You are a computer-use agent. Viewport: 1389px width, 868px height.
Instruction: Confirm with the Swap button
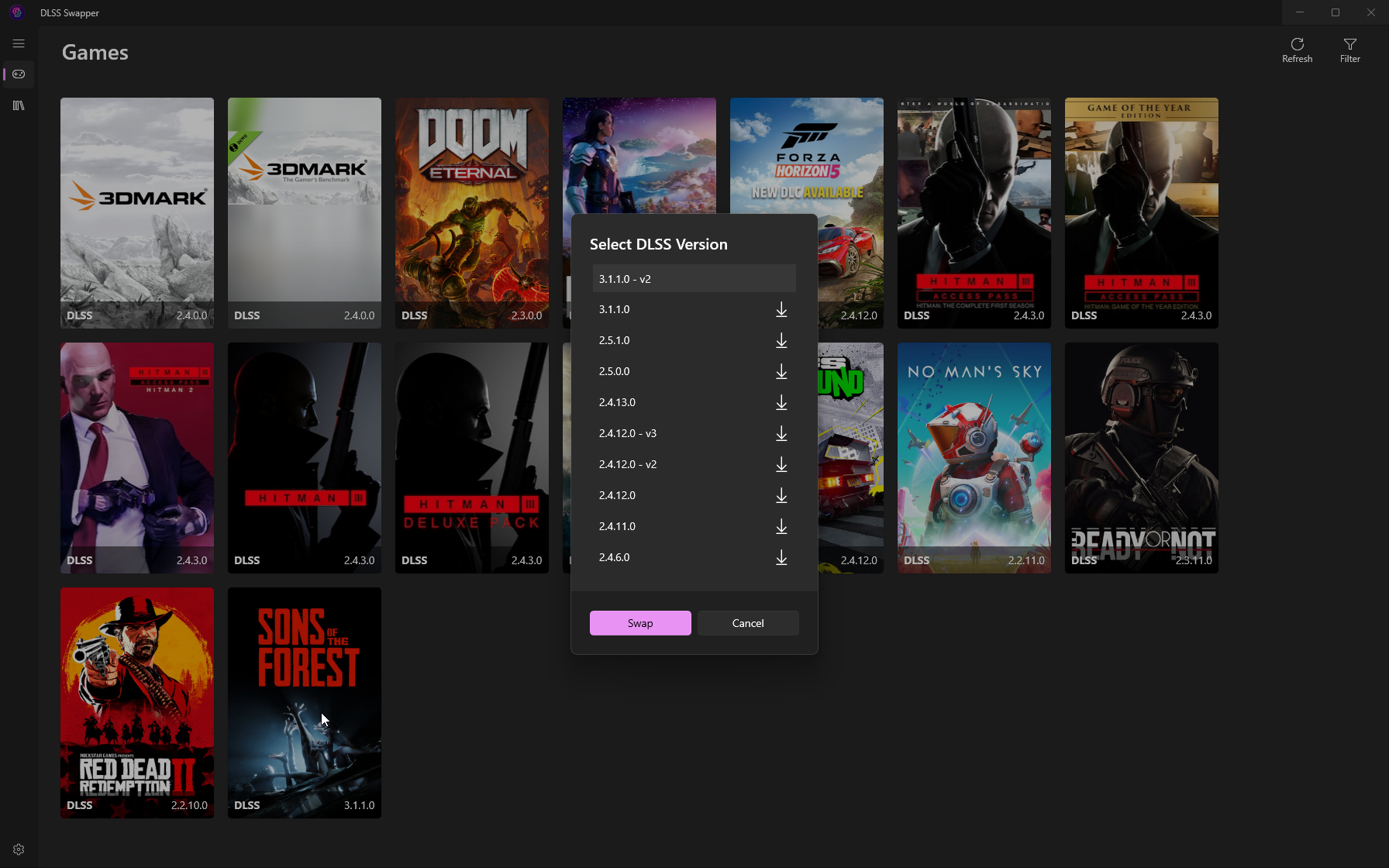(640, 623)
